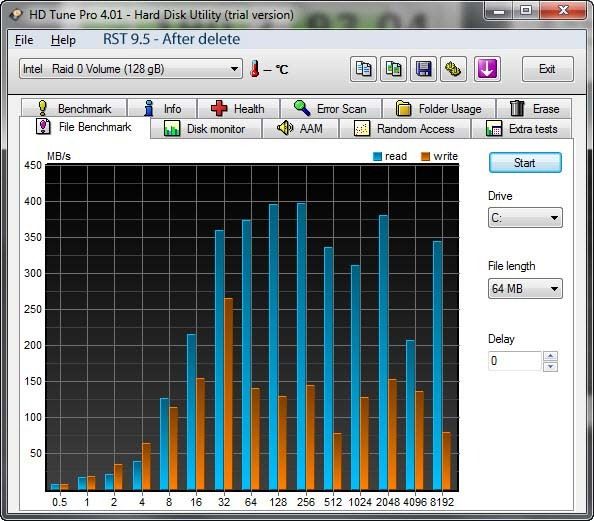Click the HD Tune app icon in title bar
Viewport: 594px width, 521px height.
tap(17, 14)
